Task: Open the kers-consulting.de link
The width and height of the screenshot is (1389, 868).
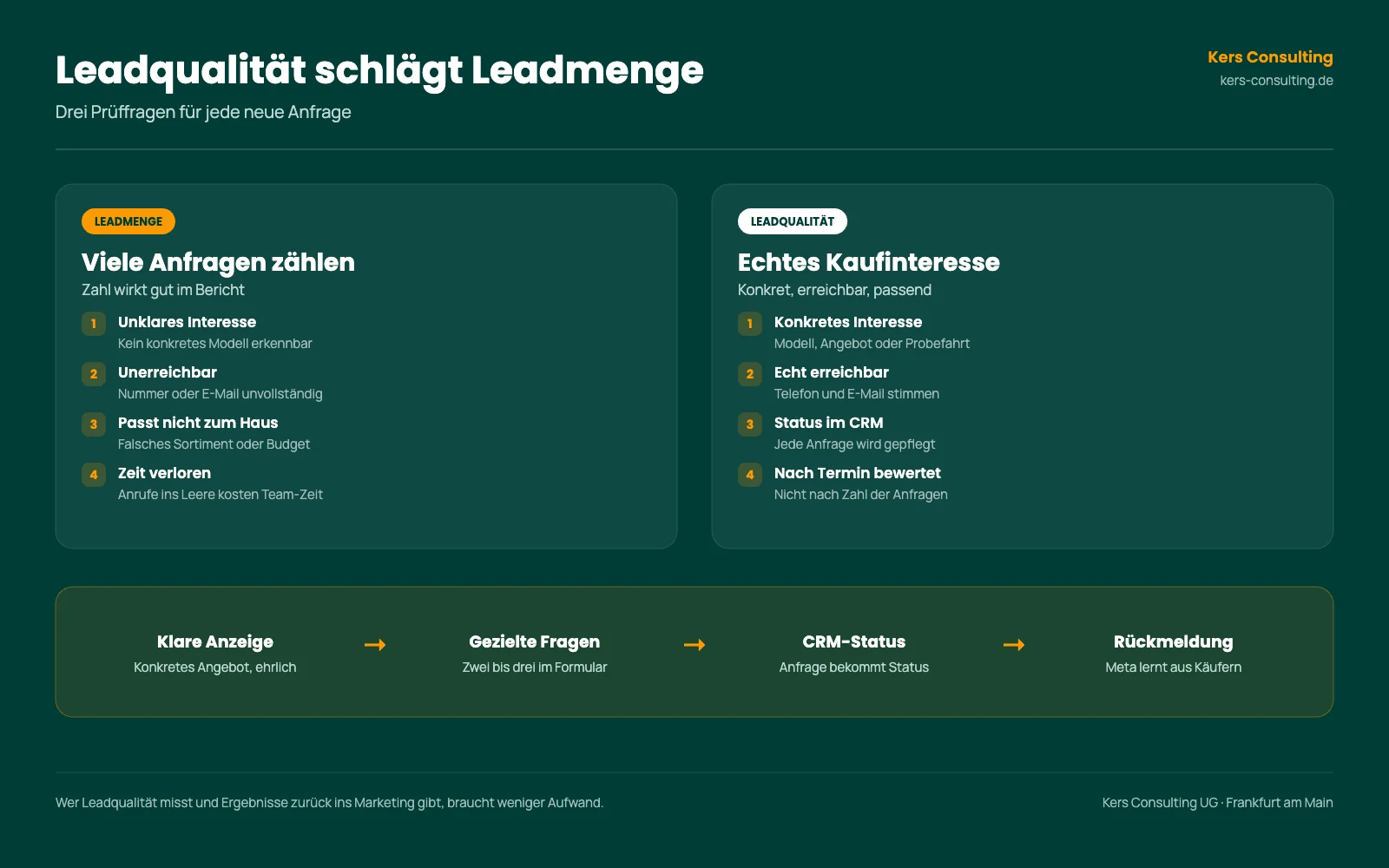Action: (x=1276, y=81)
